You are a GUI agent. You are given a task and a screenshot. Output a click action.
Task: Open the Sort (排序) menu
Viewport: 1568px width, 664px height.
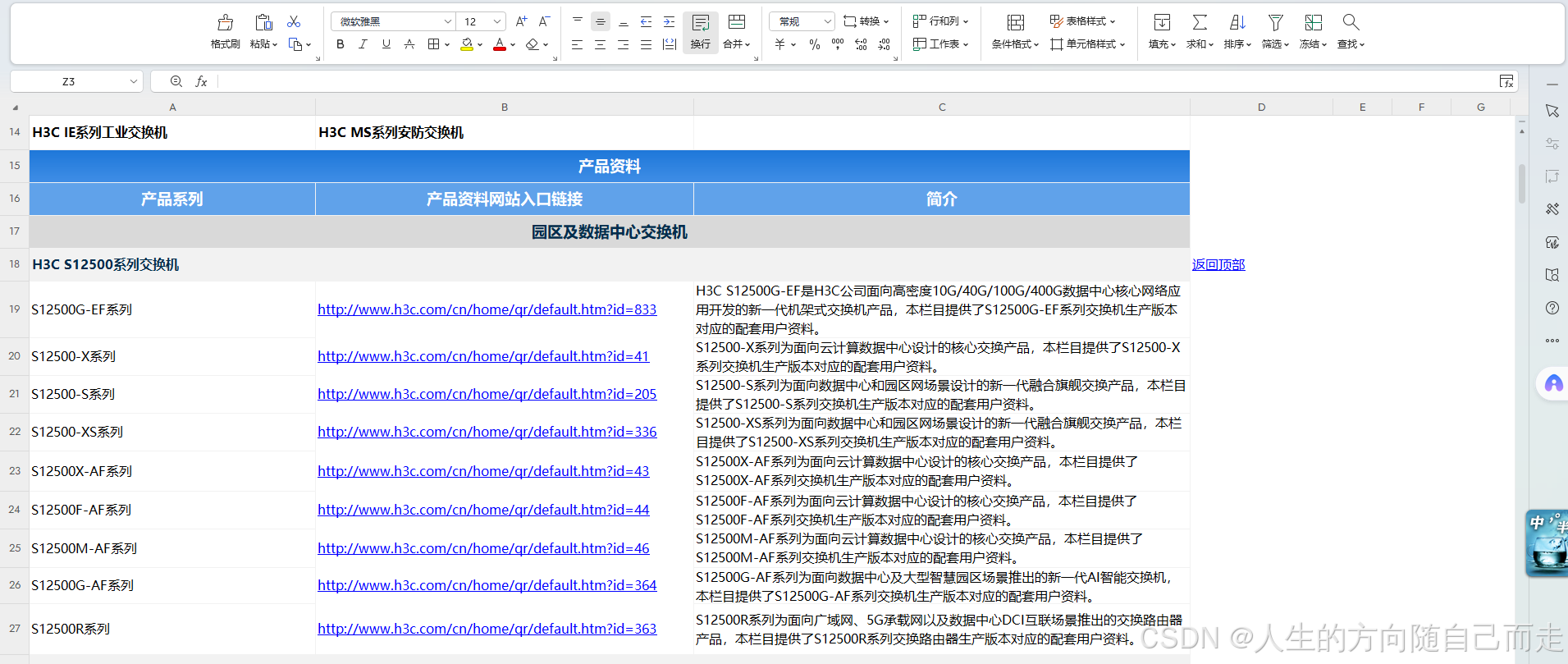pyautogui.click(x=1237, y=33)
